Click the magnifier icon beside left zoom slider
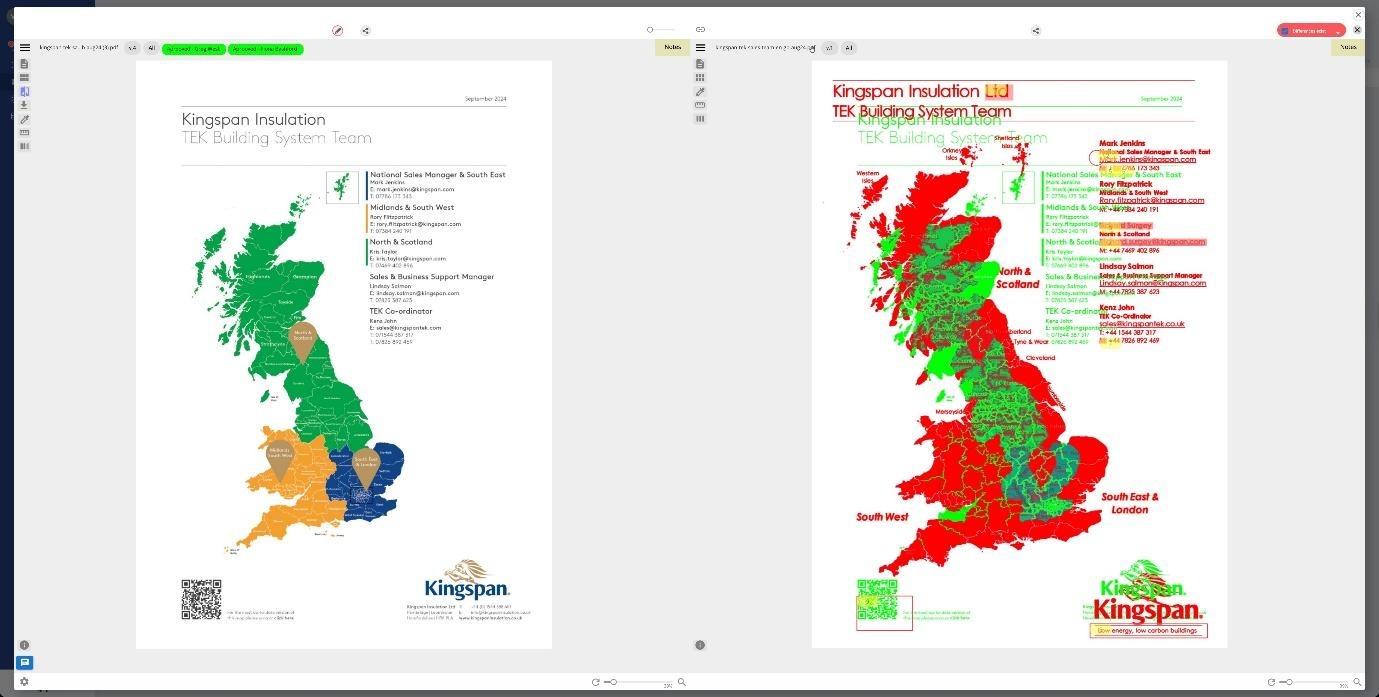Image resolution: width=1379 pixels, height=697 pixels. [x=682, y=682]
